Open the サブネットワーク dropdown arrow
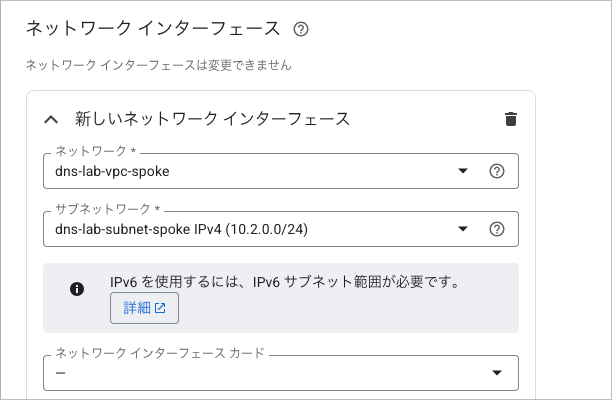Viewport: 612px width, 400px height. point(463,229)
